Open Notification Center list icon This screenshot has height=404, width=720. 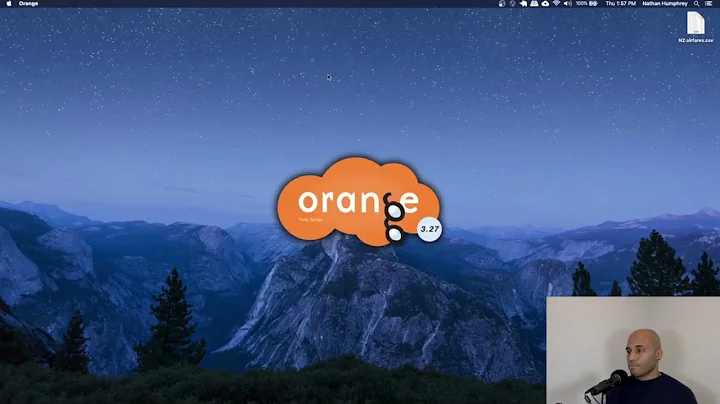pyautogui.click(x=709, y=3)
